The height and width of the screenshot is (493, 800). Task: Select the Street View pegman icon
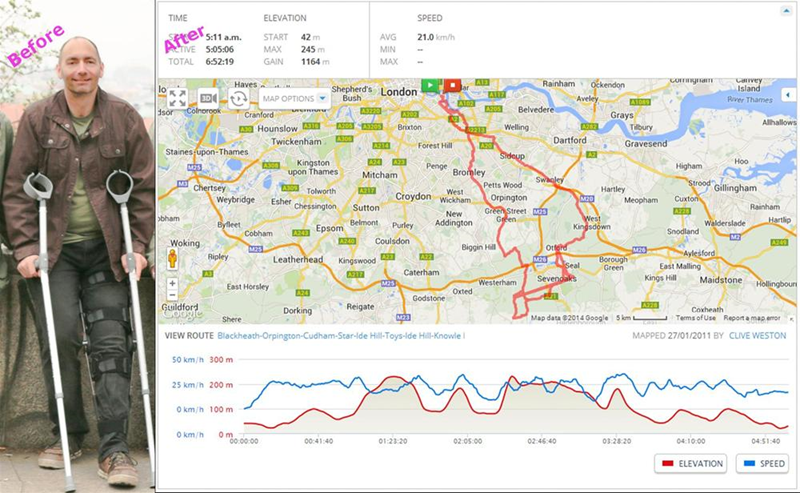click(x=172, y=259)
